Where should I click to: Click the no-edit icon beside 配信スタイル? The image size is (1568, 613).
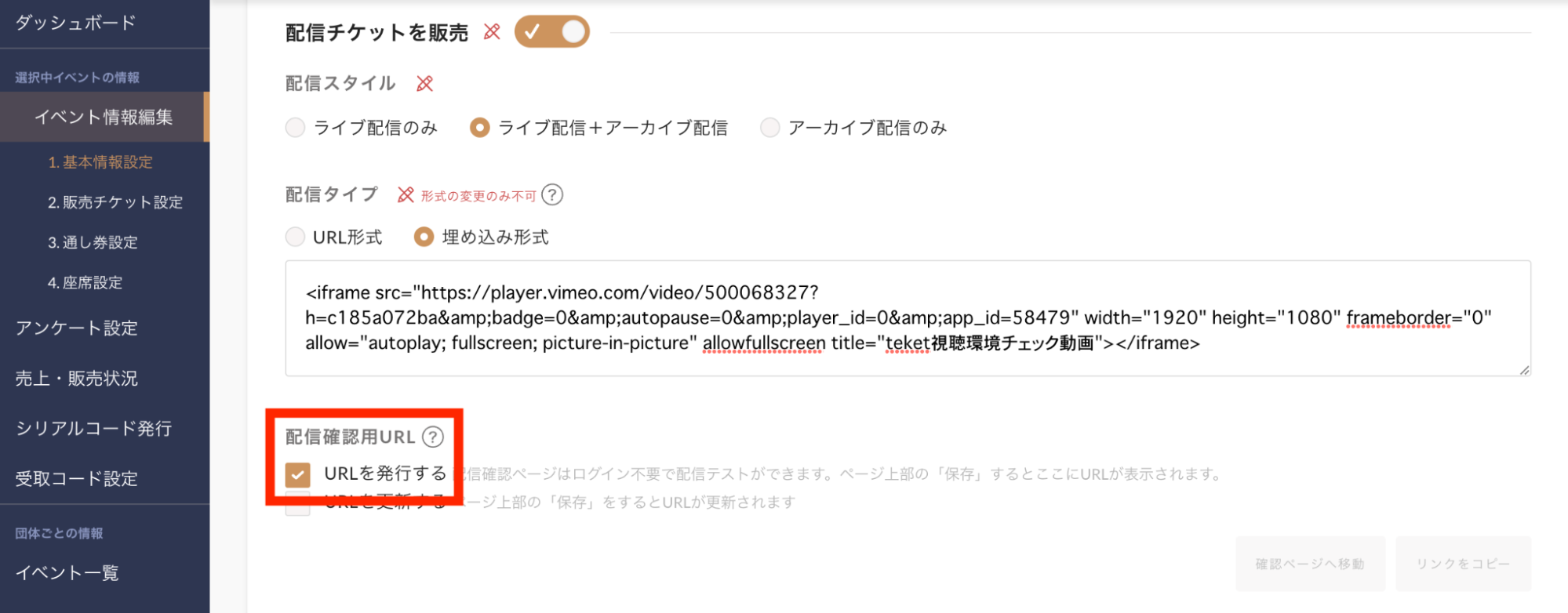tap(425, 84)
